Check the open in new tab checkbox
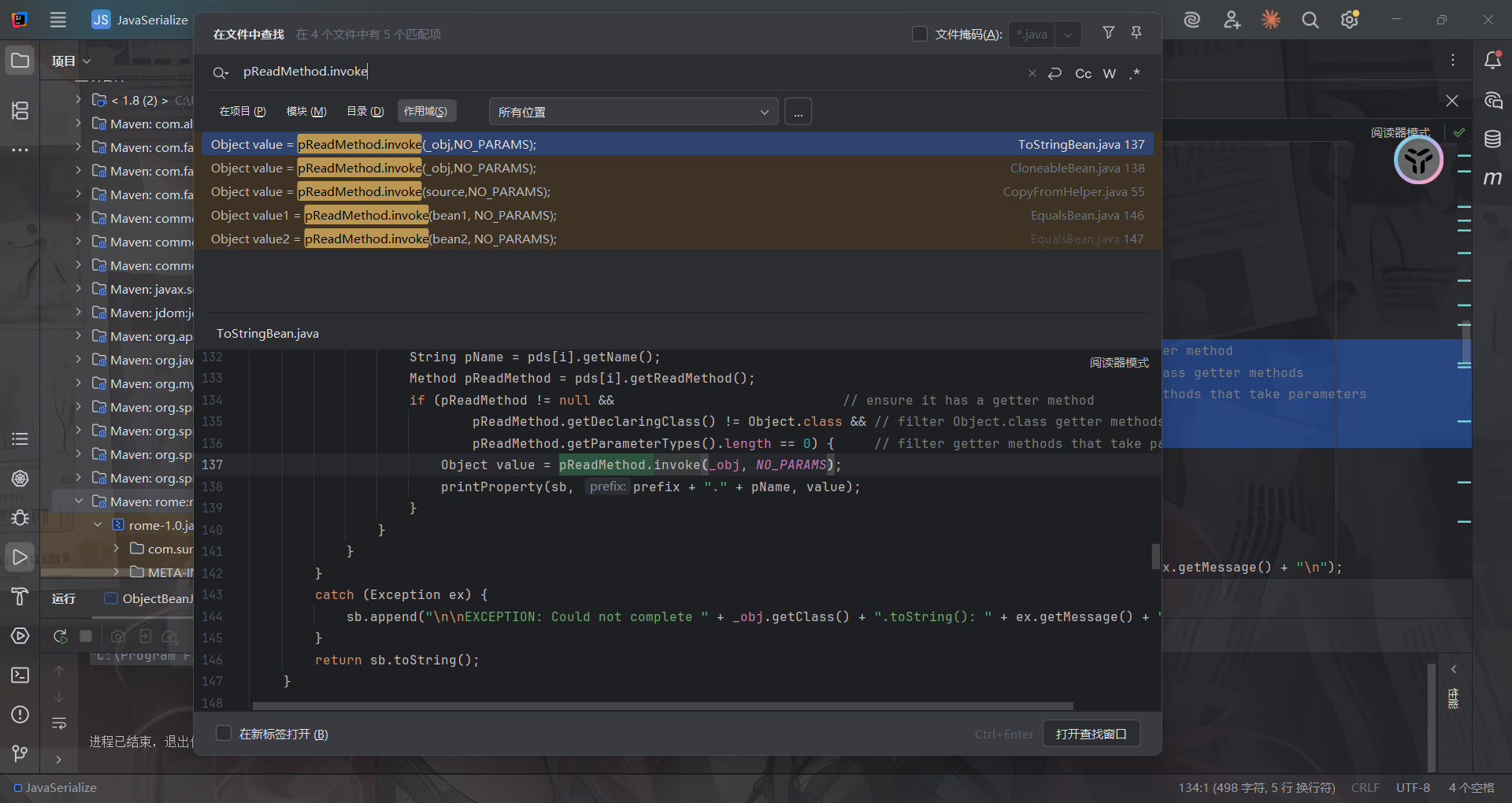Viewport: 1512px width, 803px height. [x=224, y=734]
